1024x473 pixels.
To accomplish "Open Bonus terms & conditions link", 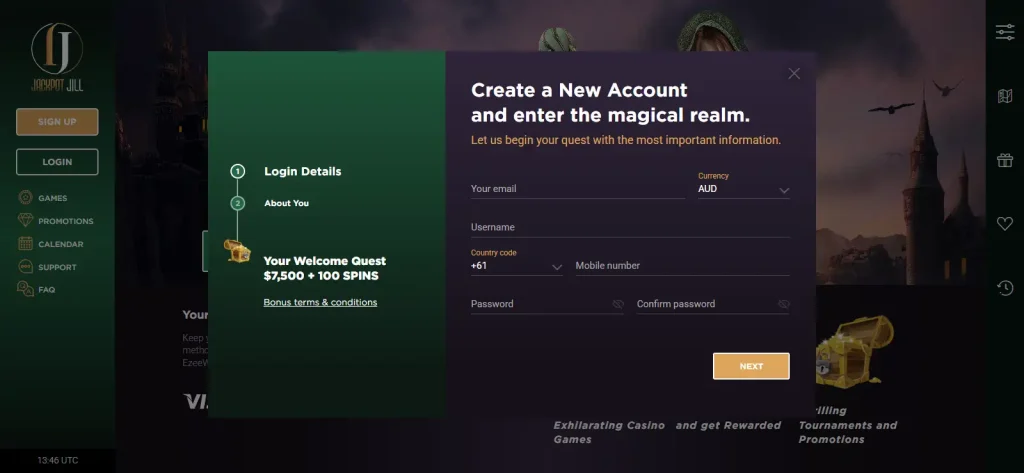I will [x=320, y=302].
